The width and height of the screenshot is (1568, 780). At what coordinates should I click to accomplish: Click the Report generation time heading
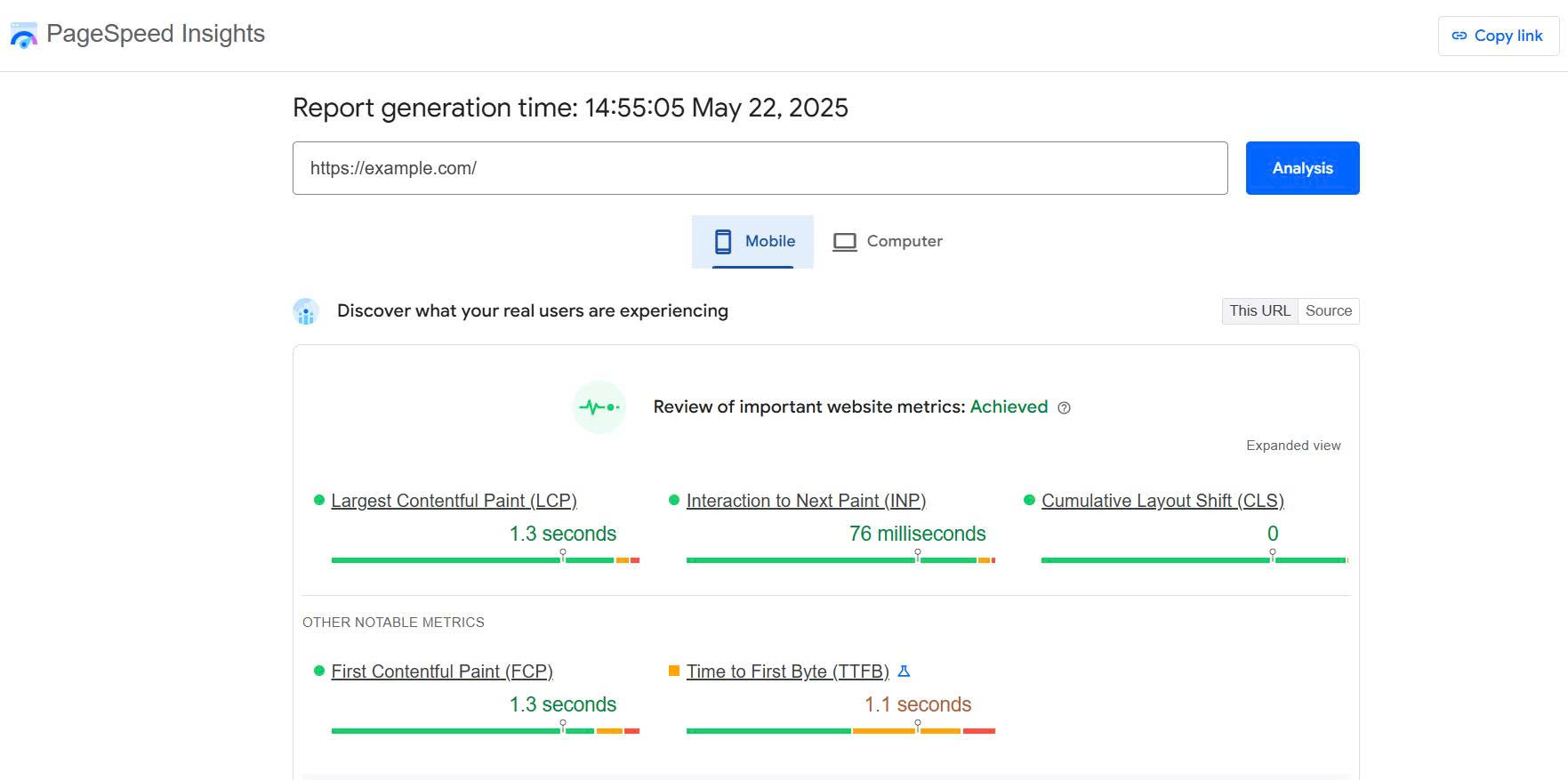point(570,108)
